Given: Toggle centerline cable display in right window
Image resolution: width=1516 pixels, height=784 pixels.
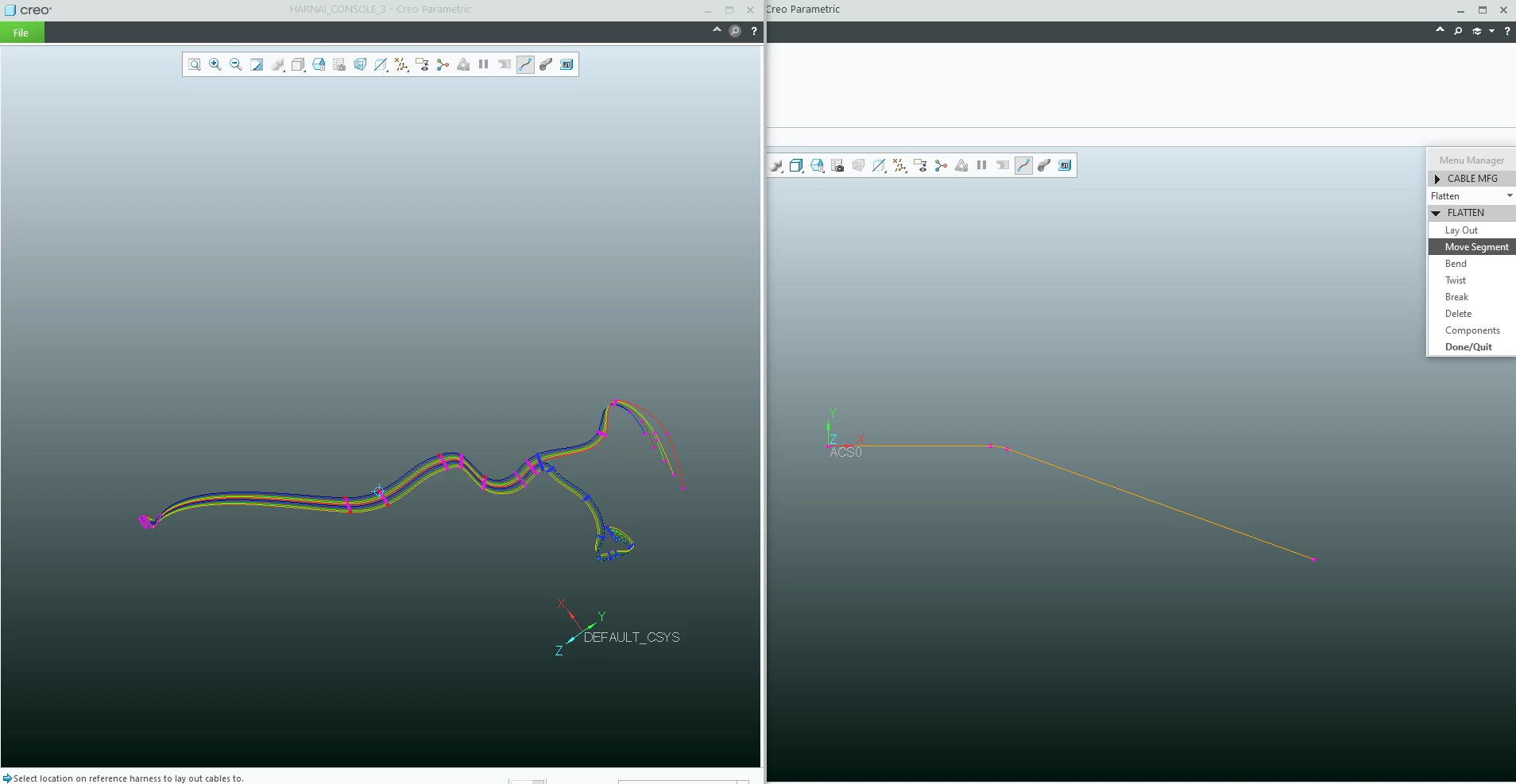Looking at the screenshot, I should pyautogui.click(x=1023, y=165).
